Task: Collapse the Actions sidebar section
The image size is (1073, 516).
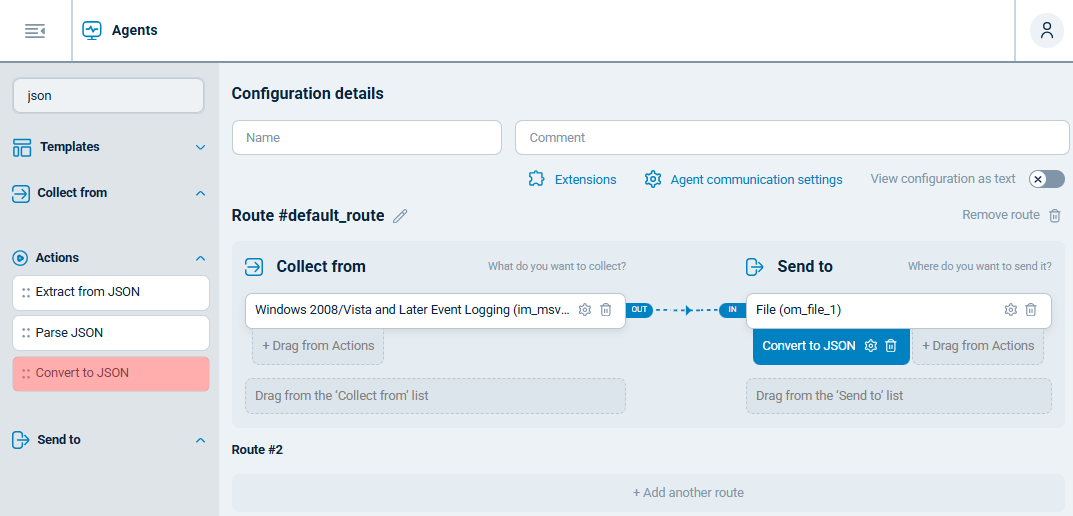Action: (200, 258)
